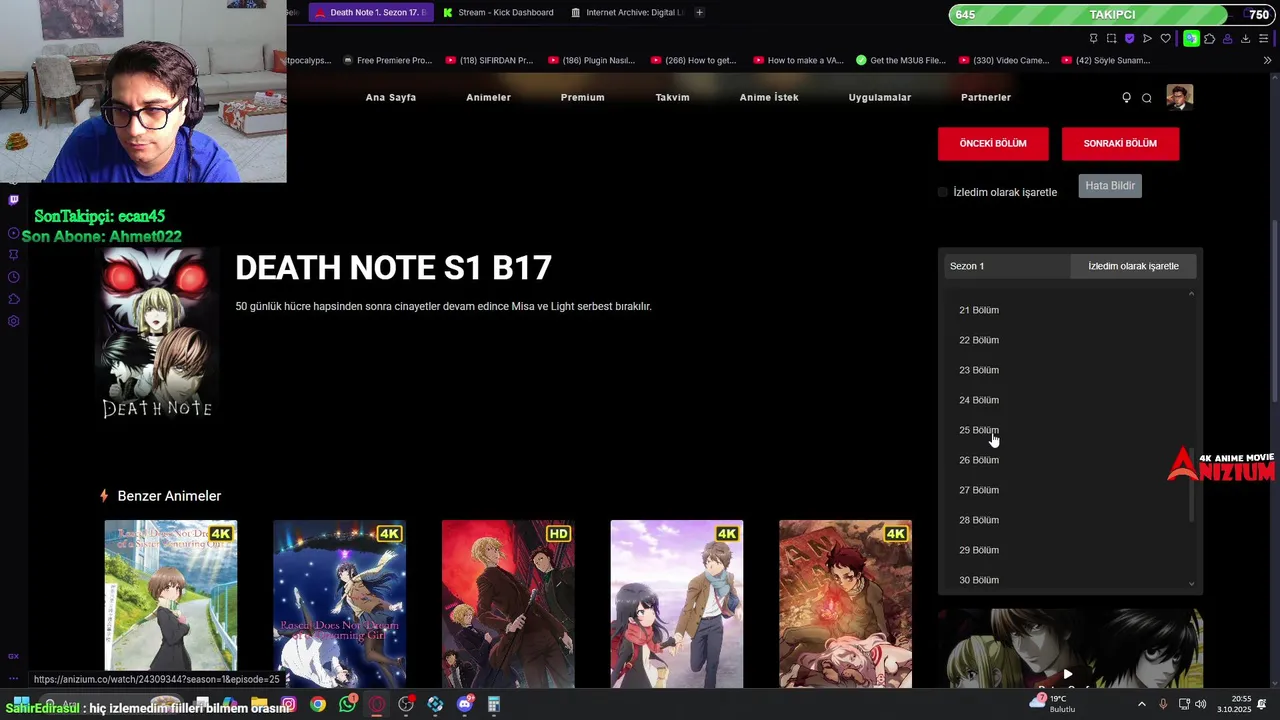
Task: Open the Uygulamalar menu item
Action: click(x=880, y=97)
